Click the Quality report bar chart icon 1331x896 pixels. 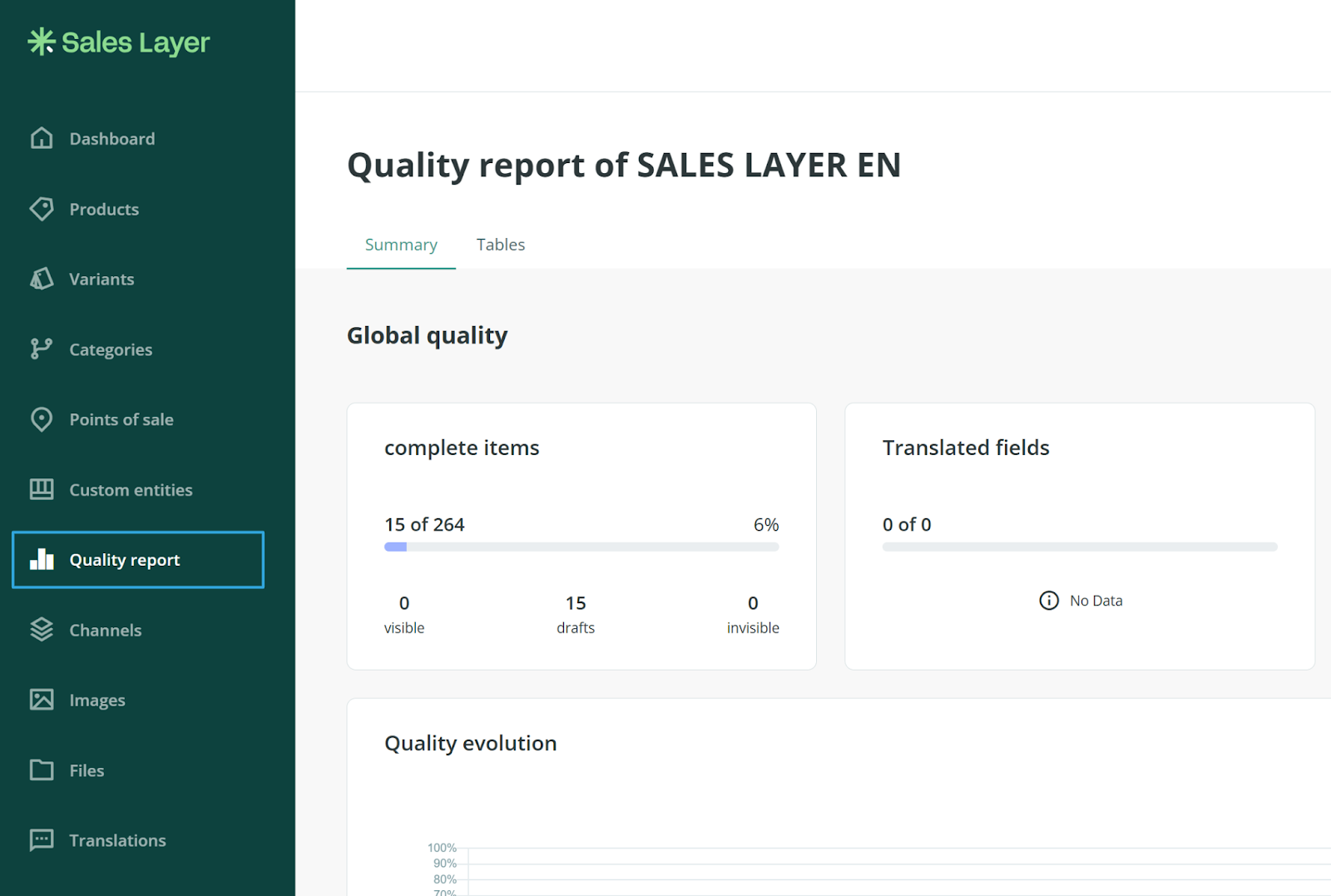click(x=42, y=559)
